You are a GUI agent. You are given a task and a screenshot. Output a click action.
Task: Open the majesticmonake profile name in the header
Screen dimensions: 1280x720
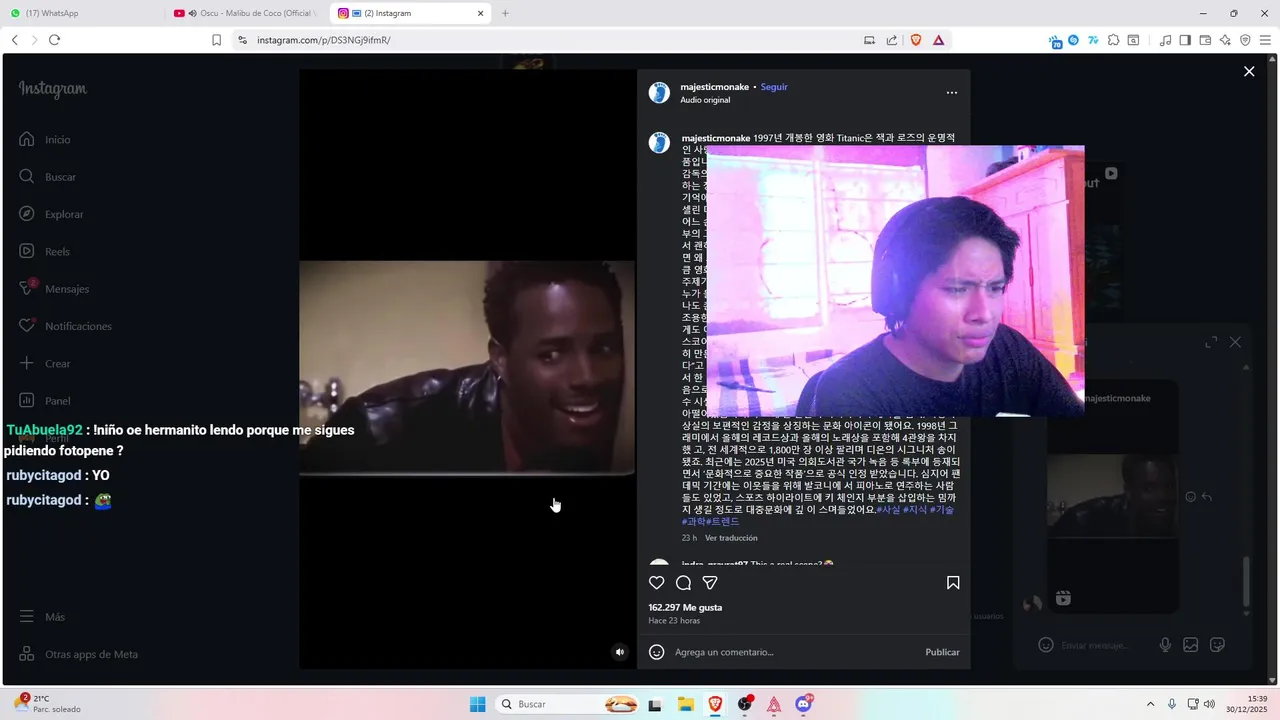(714, 87)
